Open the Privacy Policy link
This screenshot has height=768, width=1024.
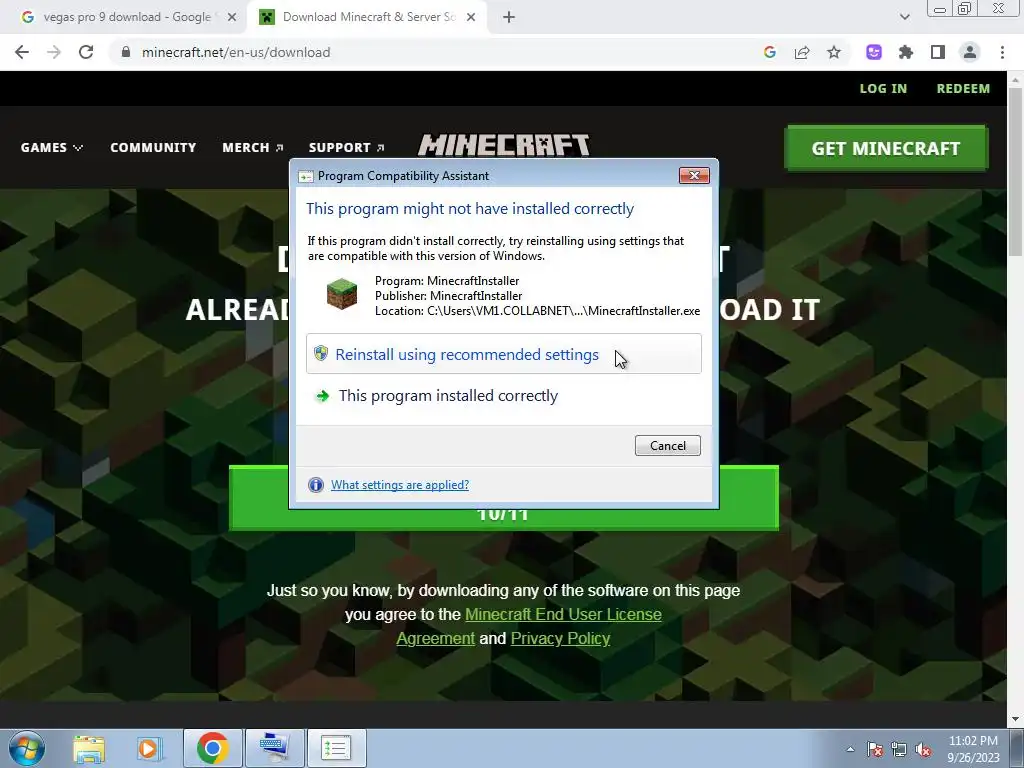click(560, 639)
